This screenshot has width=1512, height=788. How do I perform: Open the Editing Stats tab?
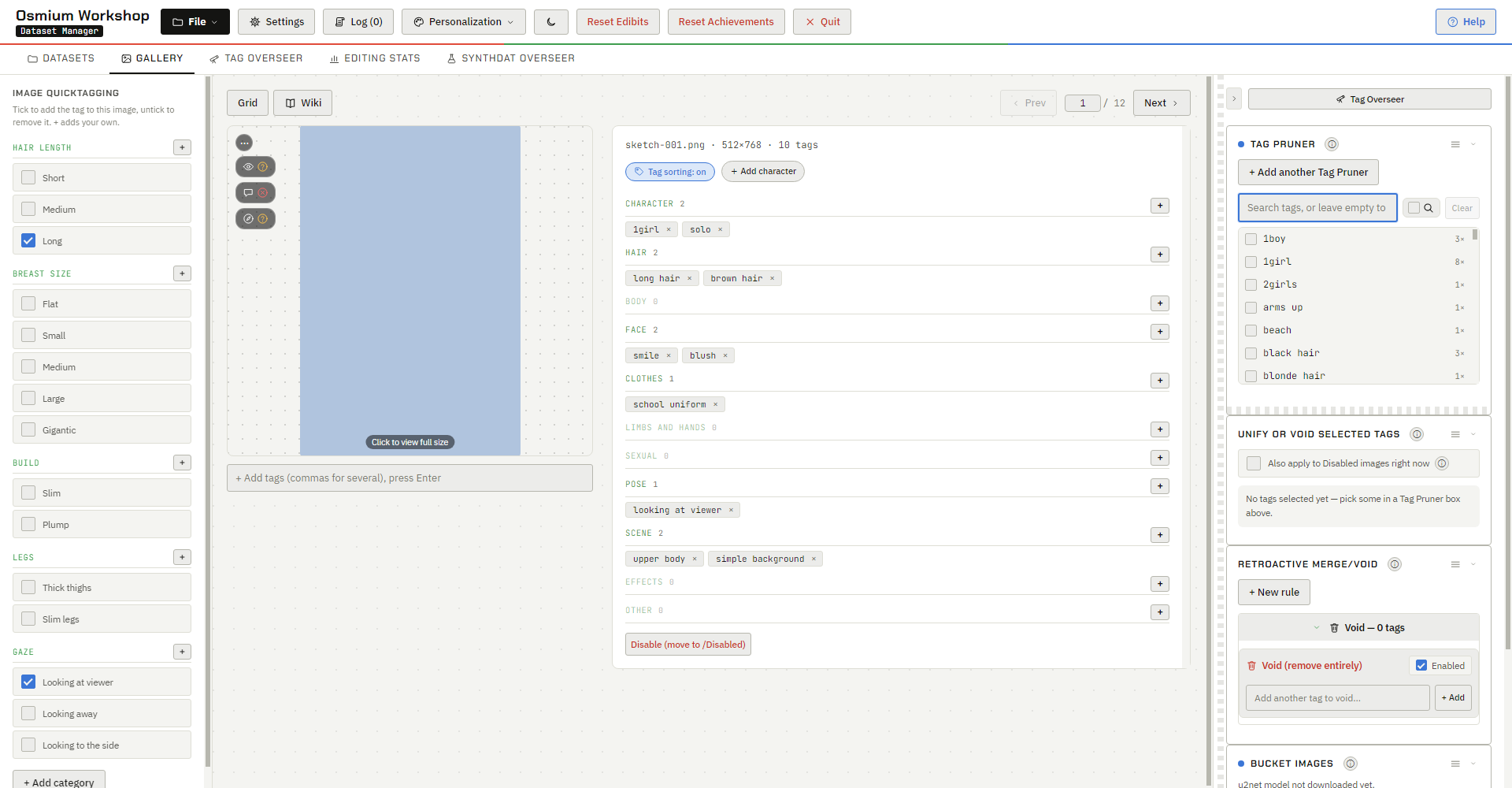click(x=375, y=58)
